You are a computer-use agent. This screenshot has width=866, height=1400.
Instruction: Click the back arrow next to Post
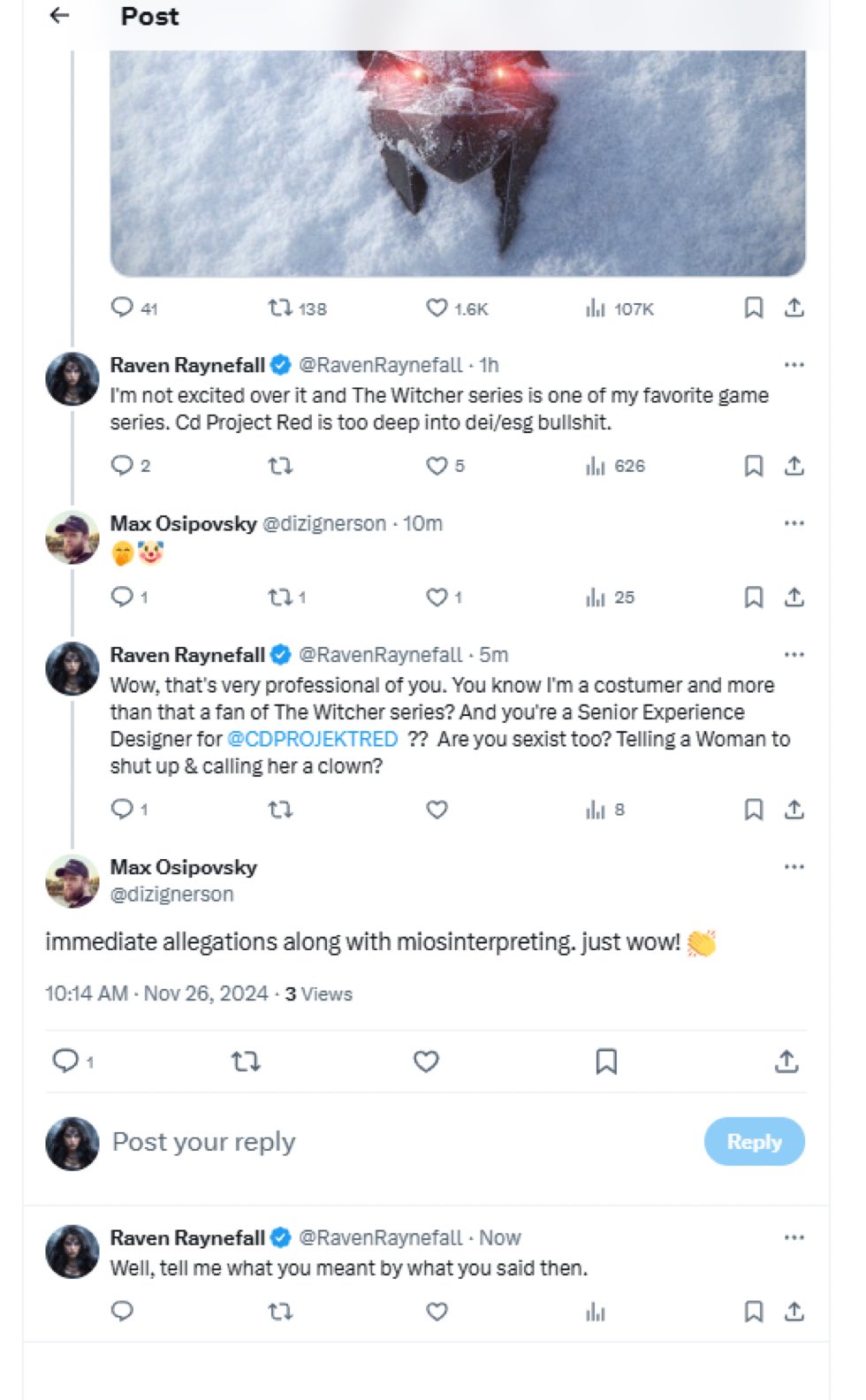pyautogui.click(x=59, y=16)
